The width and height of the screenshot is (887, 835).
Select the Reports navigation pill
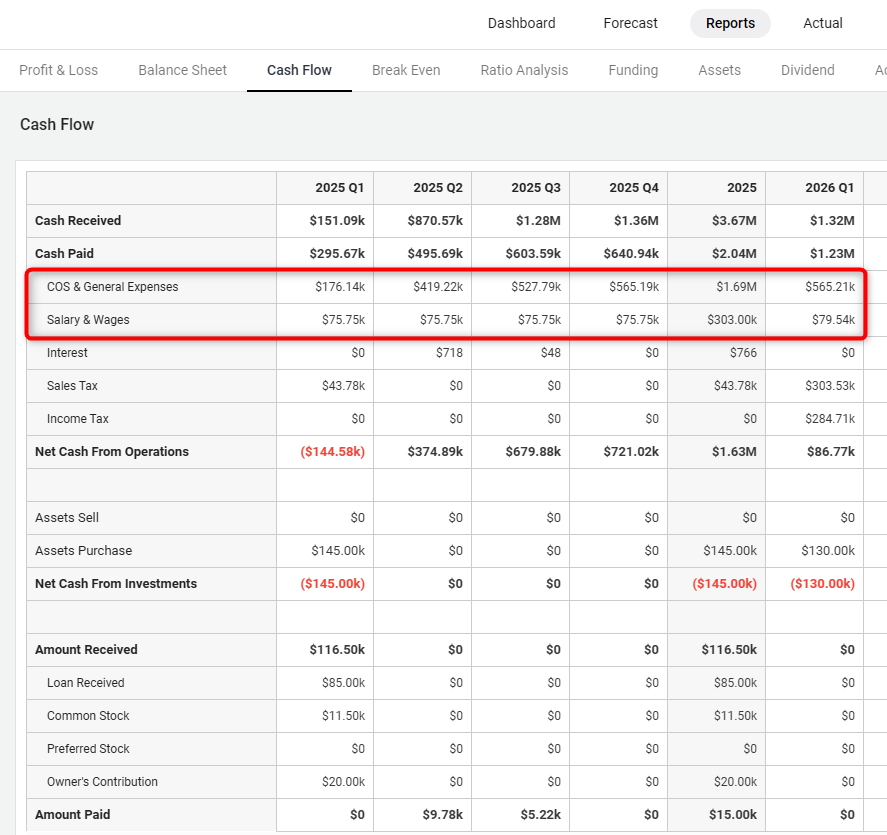[730, 23]
